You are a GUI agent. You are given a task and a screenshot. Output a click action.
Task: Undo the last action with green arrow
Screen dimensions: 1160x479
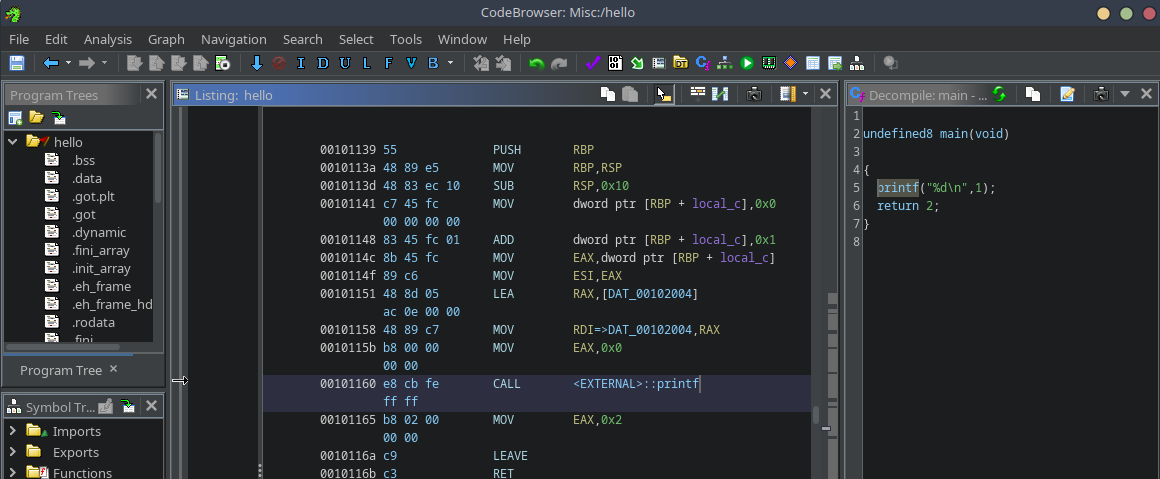point(536,64)
